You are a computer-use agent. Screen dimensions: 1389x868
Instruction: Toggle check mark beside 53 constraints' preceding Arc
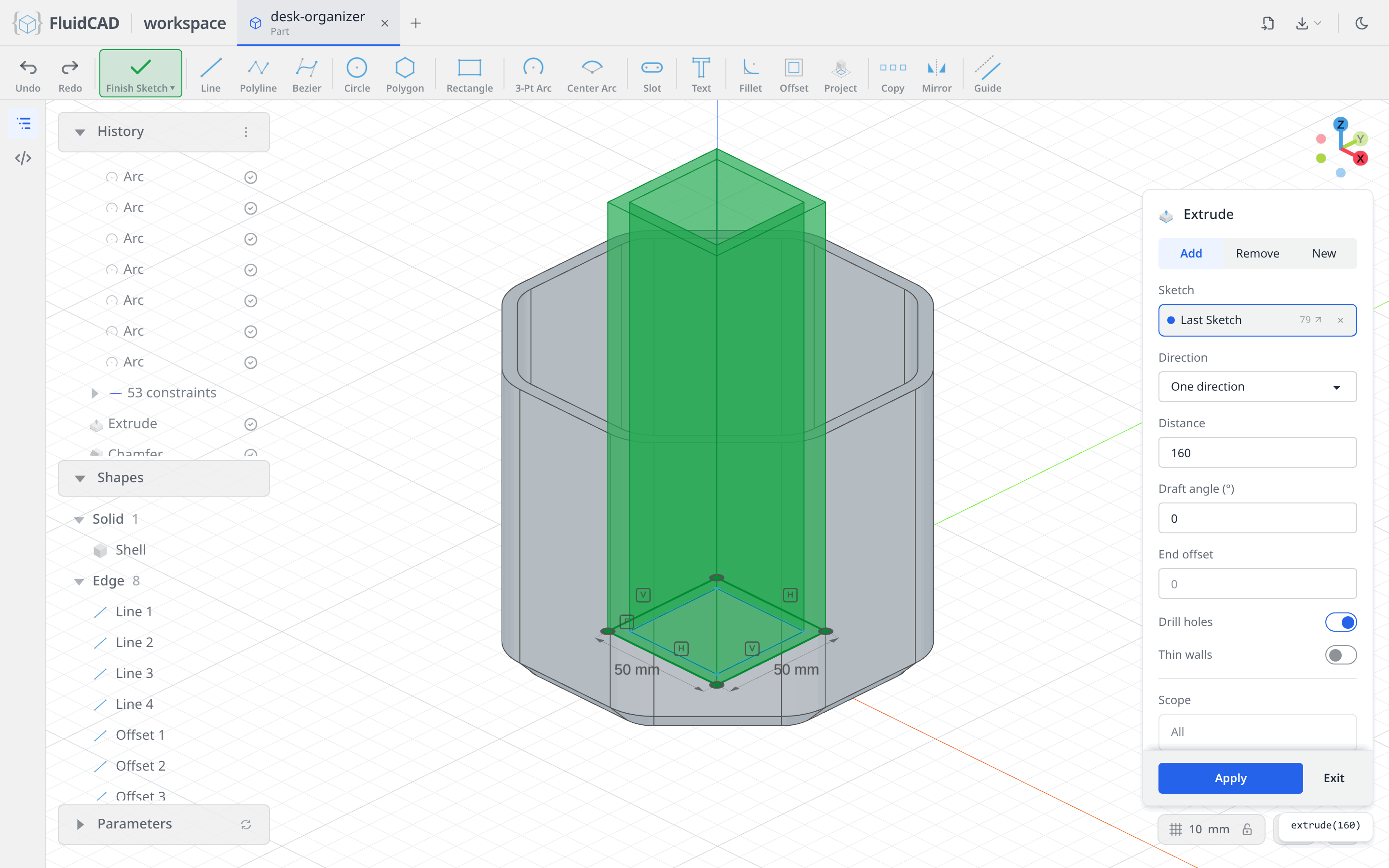pyautogui.click(x=250, y=362)
